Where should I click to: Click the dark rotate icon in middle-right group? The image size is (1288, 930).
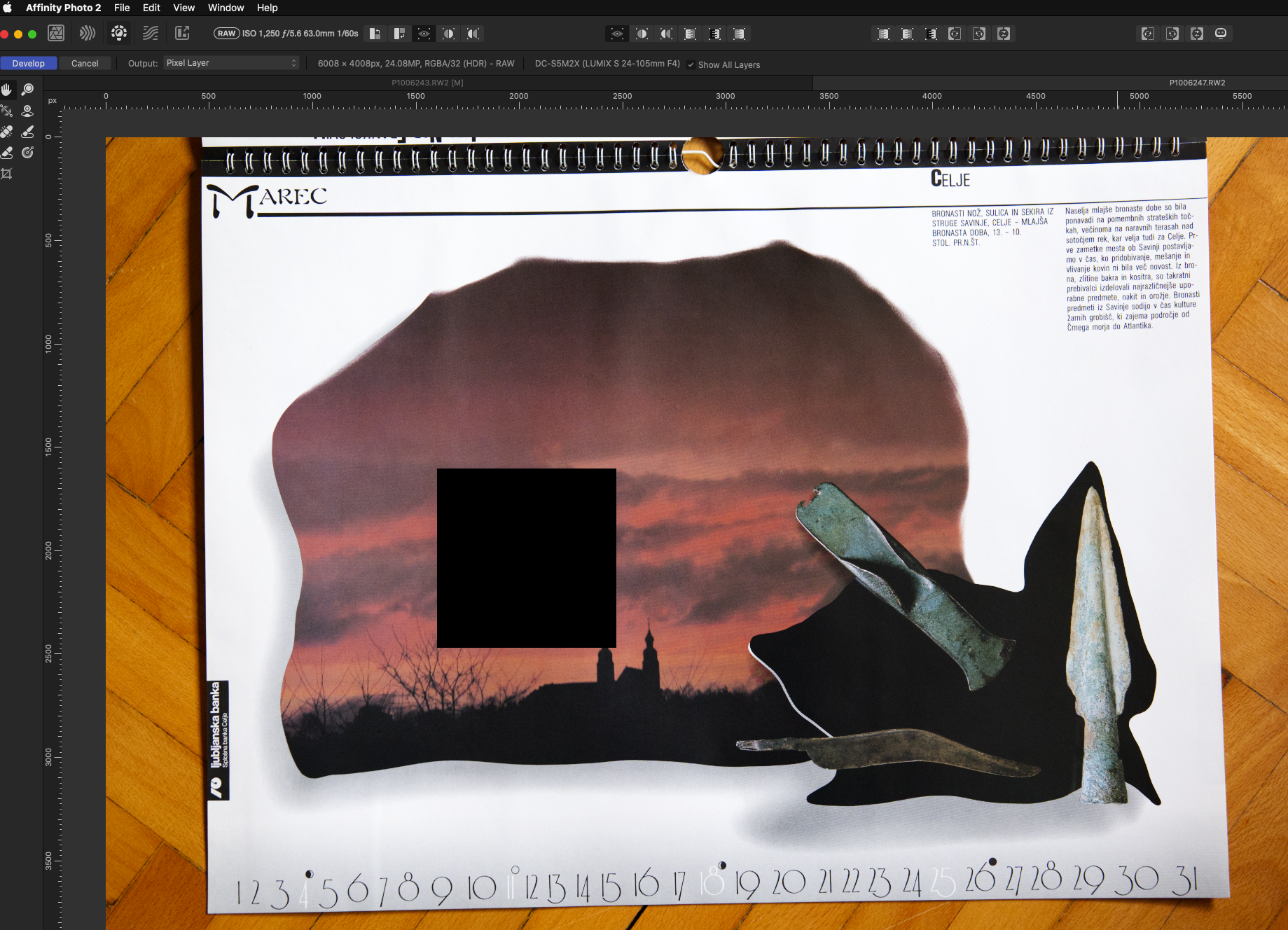click(x=979, y=34)
